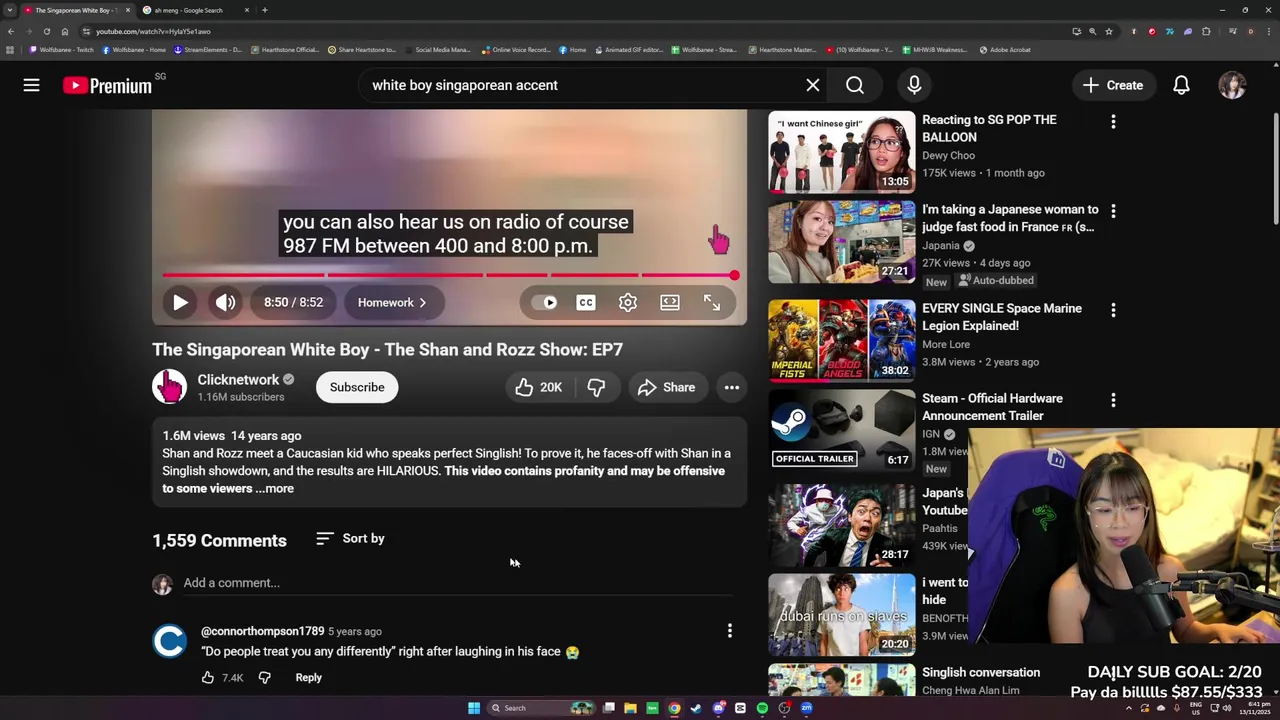
Task: Switch to ah meng Google Search tab
Action: click(x=193, y=10)
